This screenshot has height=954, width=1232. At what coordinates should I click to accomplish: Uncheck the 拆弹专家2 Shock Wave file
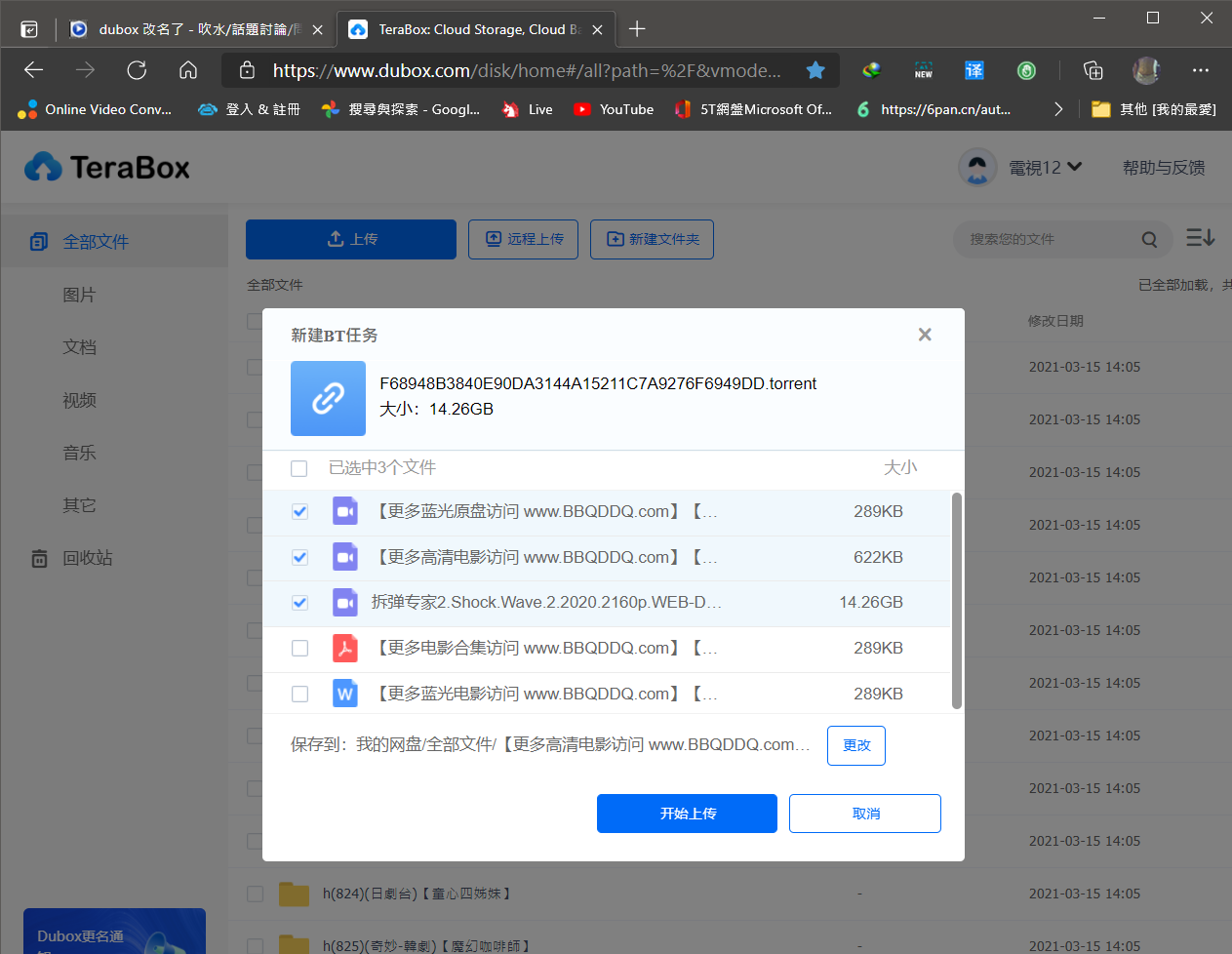[299, 603]
